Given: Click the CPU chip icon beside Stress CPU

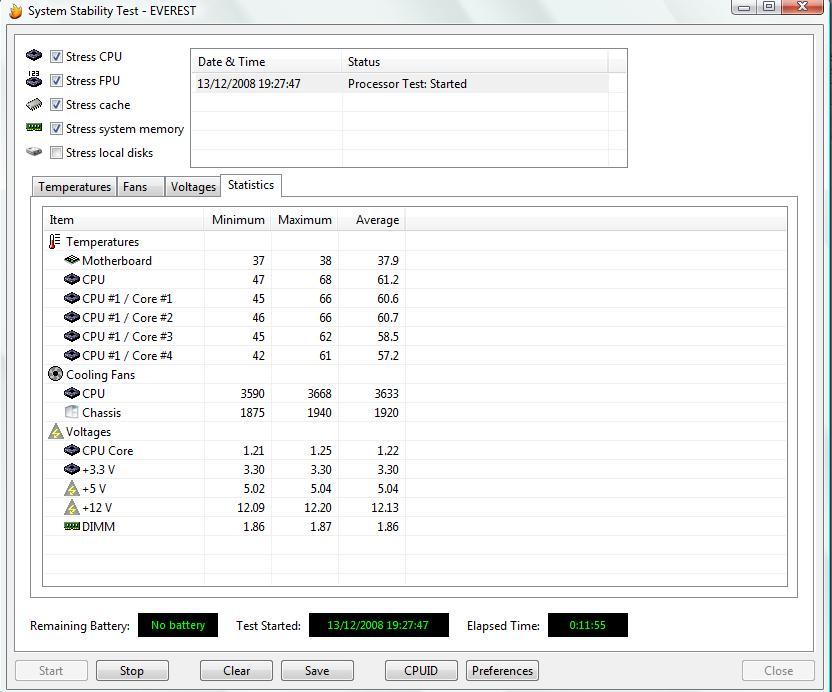Looking at the screenshot, I should [x=34, y=55].
